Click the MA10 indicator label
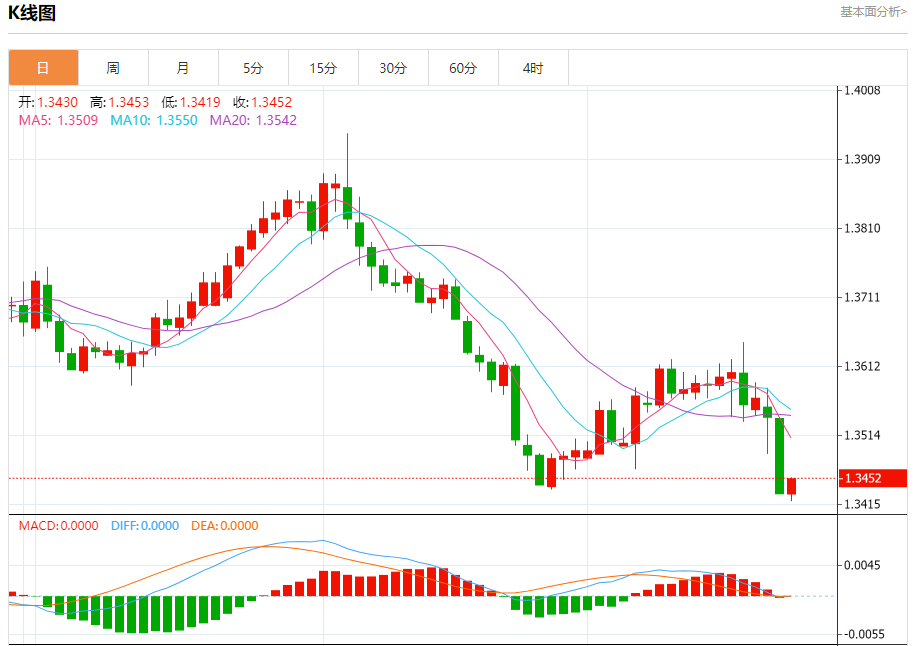 click(x=154, y=120)
